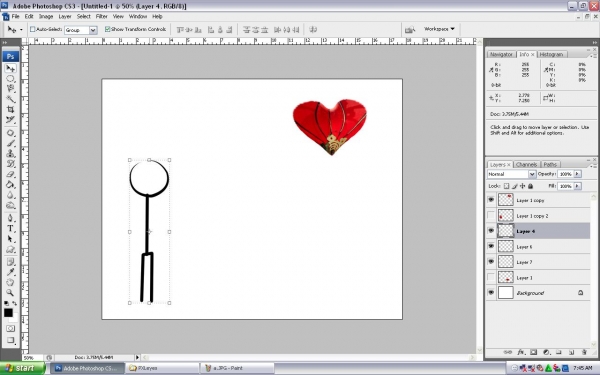
Task: Click the Windows Start button
Action: pyautogui.click(x=22, y=368)
